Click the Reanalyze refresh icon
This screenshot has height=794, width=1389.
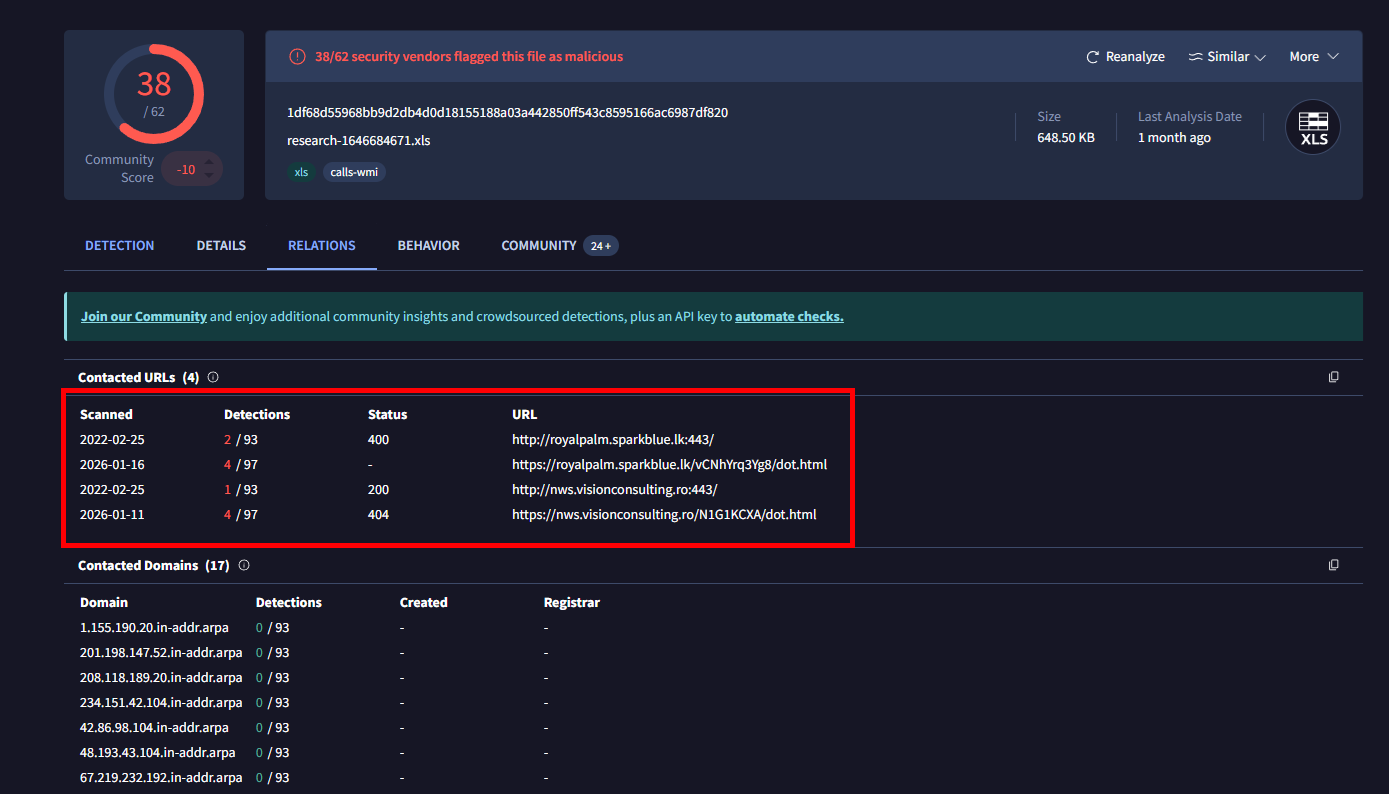tap(1093, 57)
